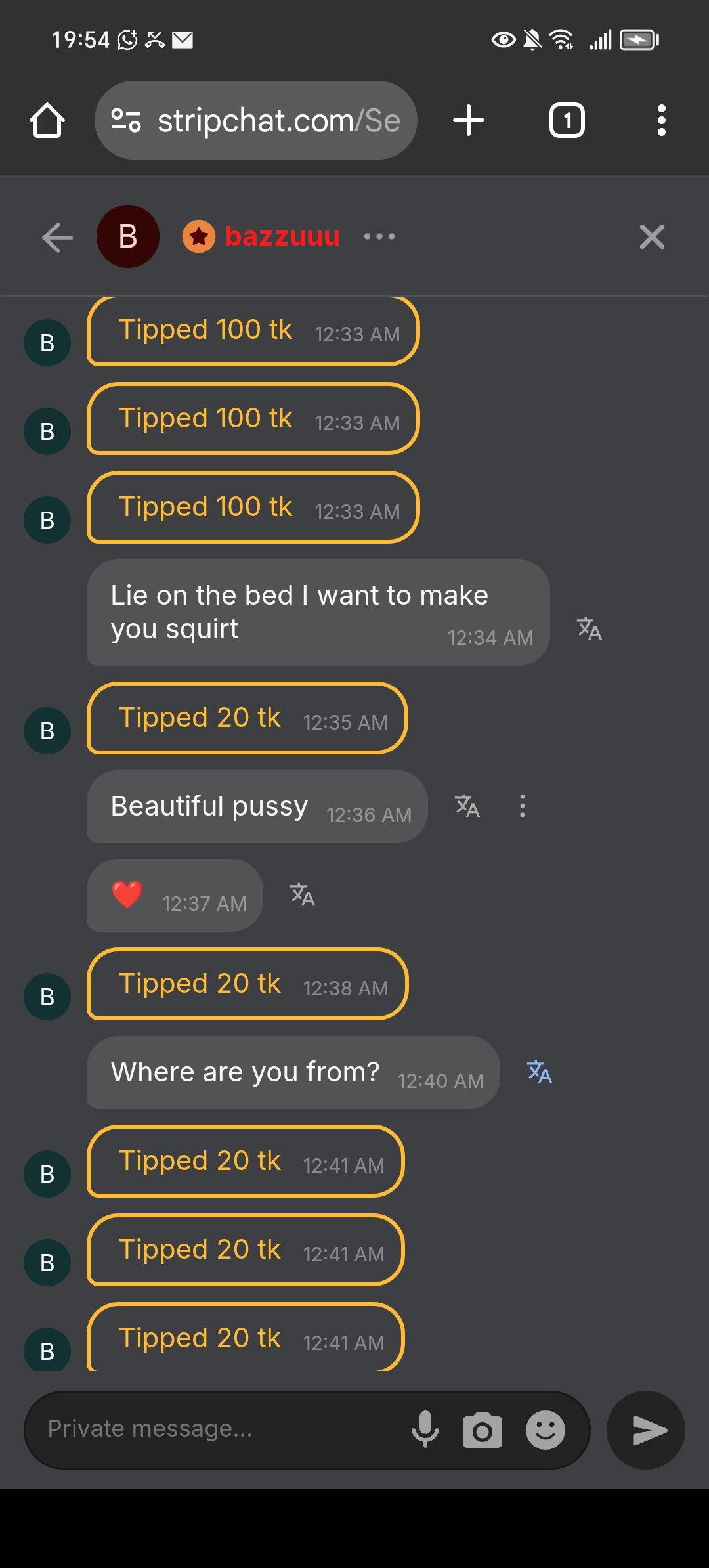Open the three-dot menu beside bazzuuu

pos(379,236)
